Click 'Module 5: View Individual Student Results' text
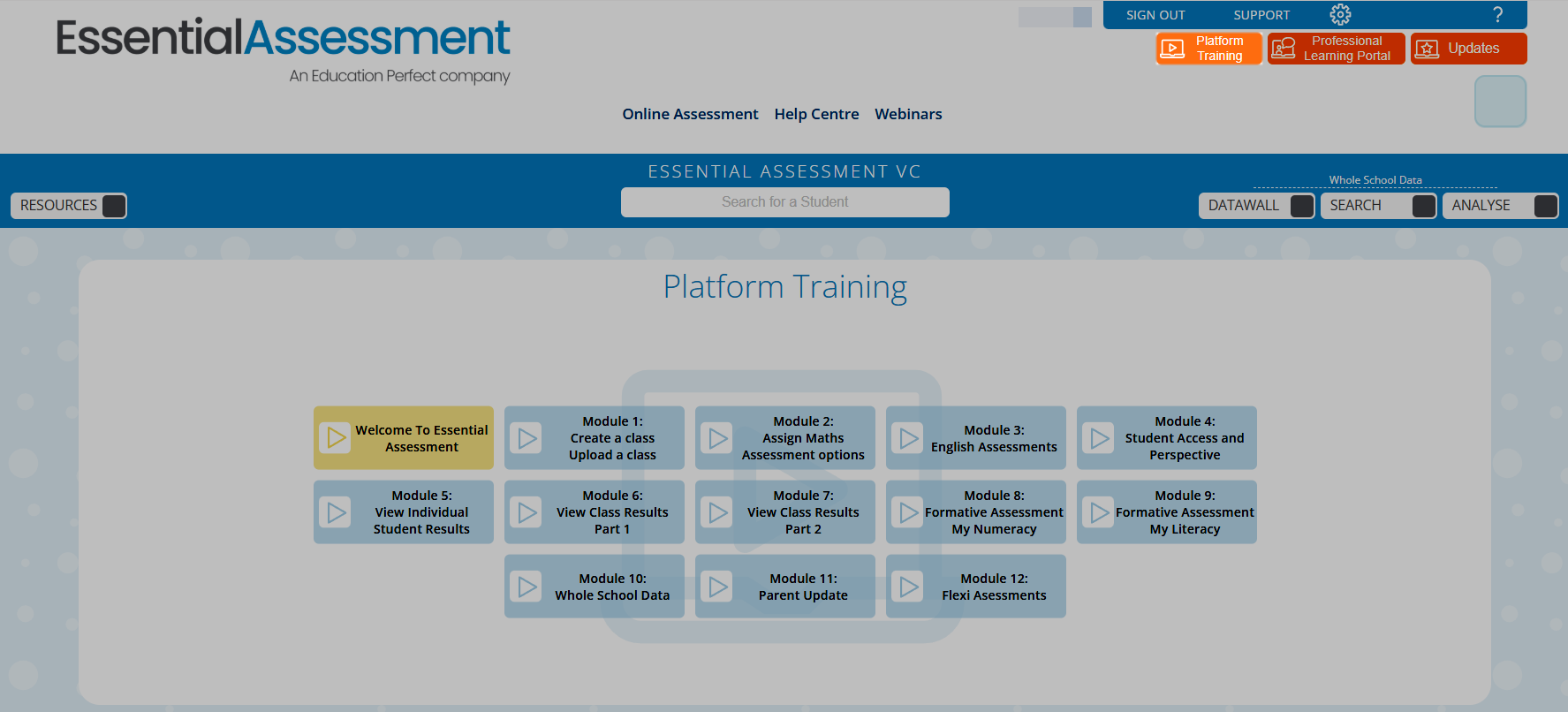Screen dimensions: 1568x712 click(x=421, y=512)
